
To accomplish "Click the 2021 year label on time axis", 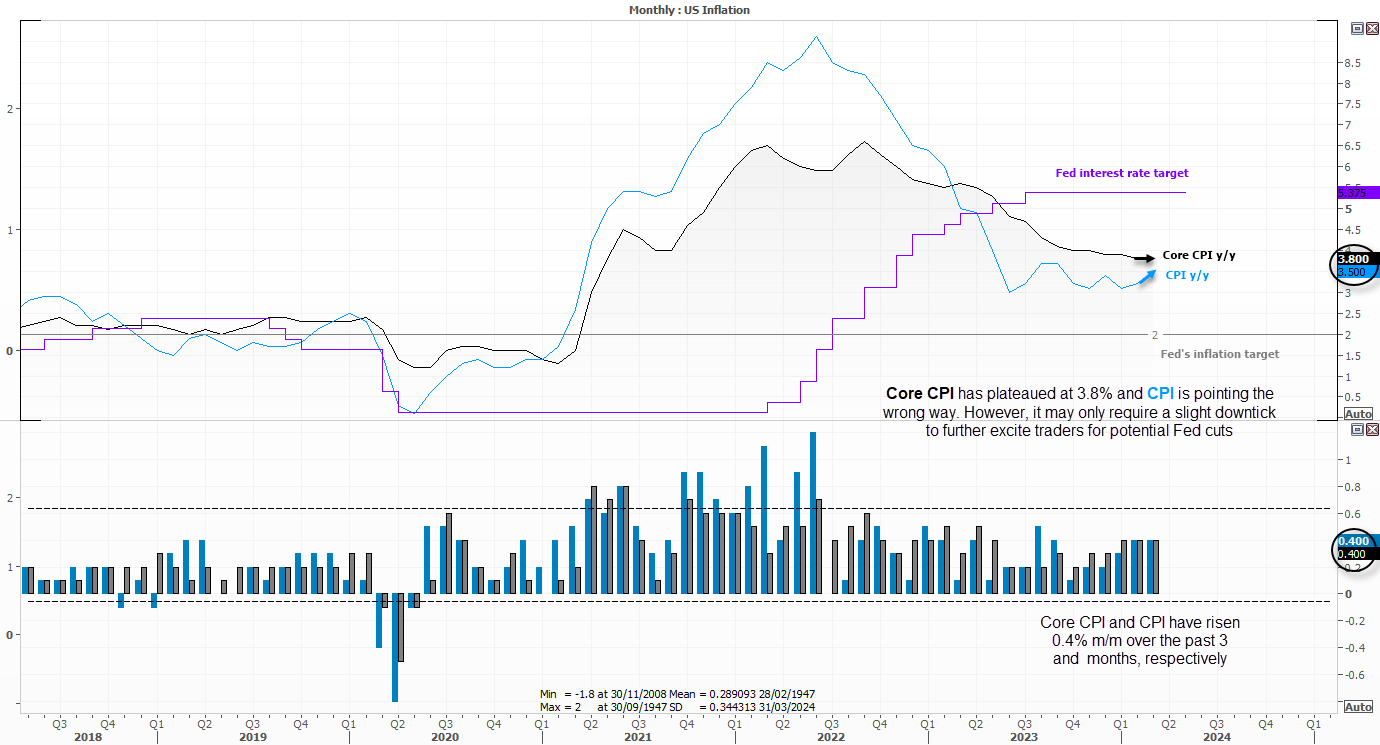I will click(x=637, y=736).
